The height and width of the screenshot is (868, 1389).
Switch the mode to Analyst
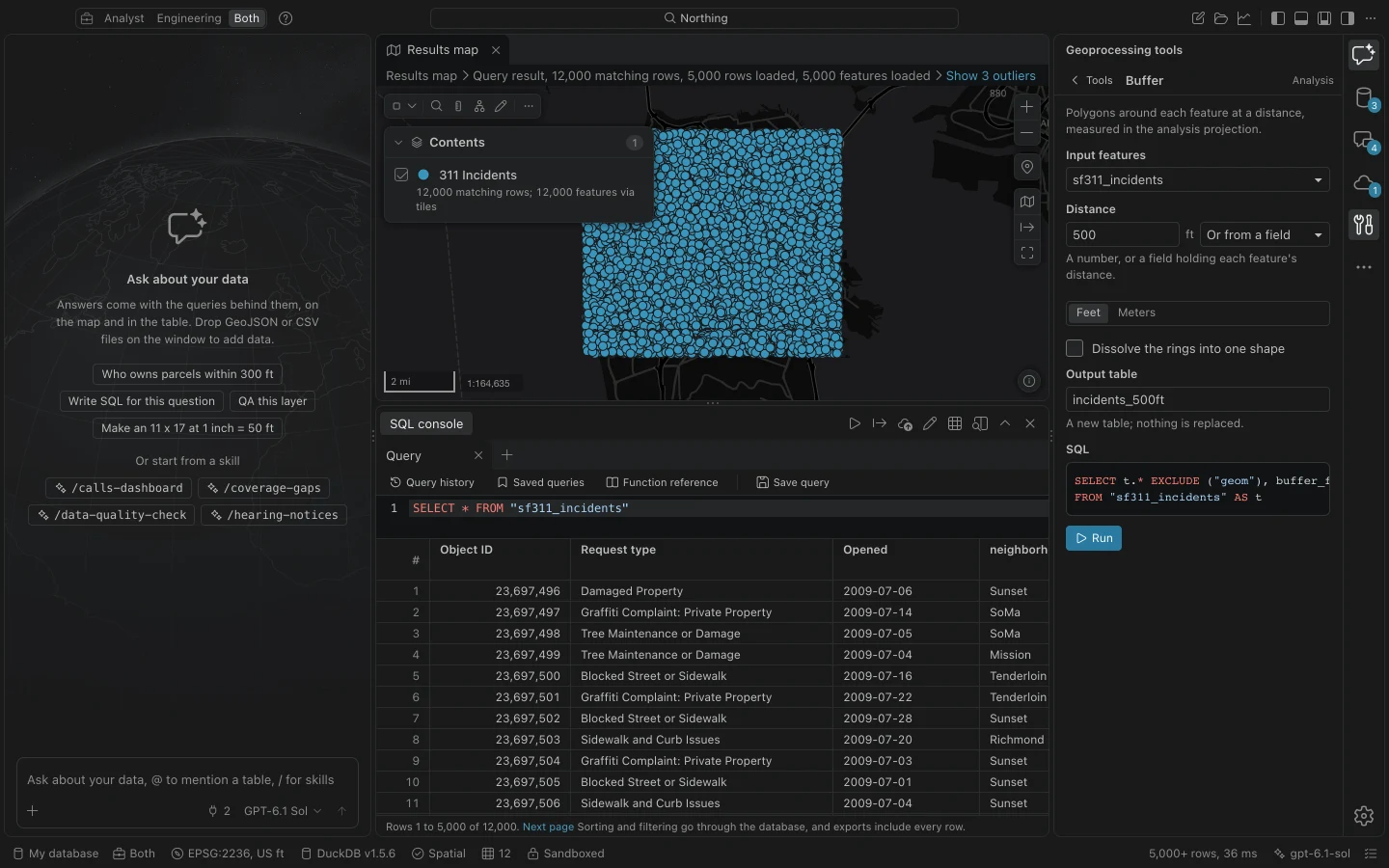click(x=124, y=18)
